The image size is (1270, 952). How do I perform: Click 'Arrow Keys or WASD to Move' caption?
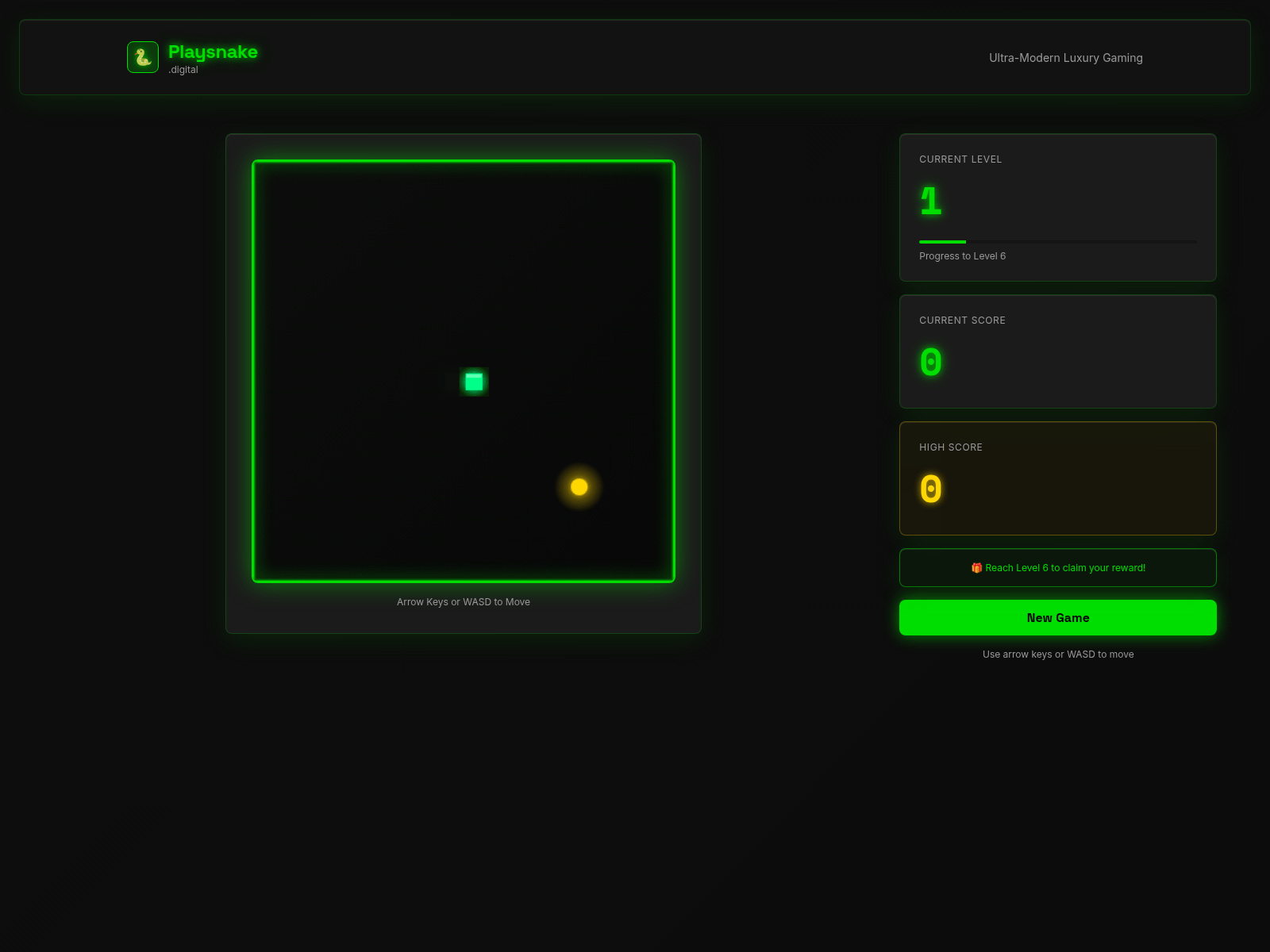pyautogui.click(x=464, y=602)
